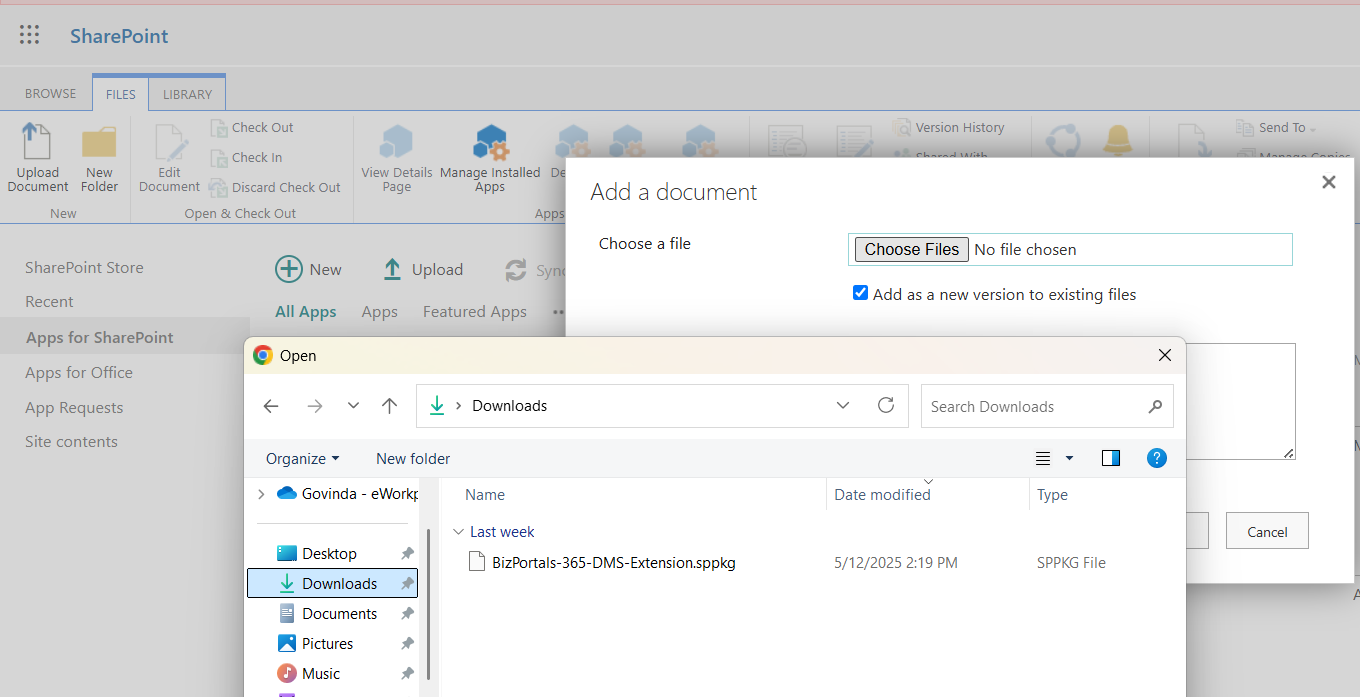Switch to the BROWSE ribbon tab
This screenshot has height=697, width=1360.
coord(50,94)
